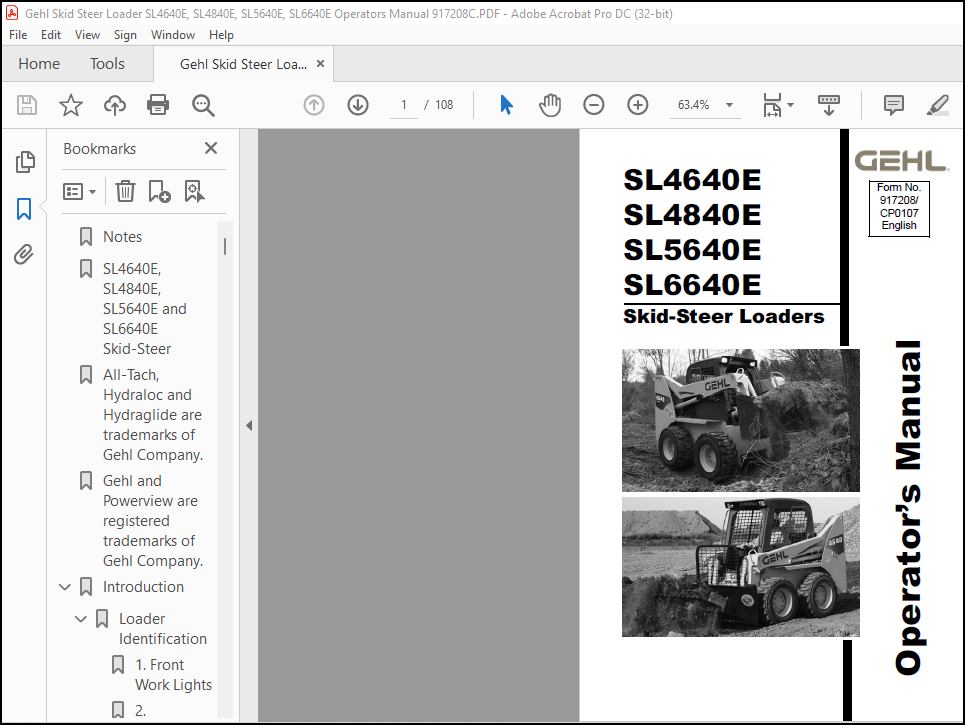This screenshot has height=725, width=965.
Task: Close the Gehl Skid Steer document tab
Action: (x=320, y=63)
